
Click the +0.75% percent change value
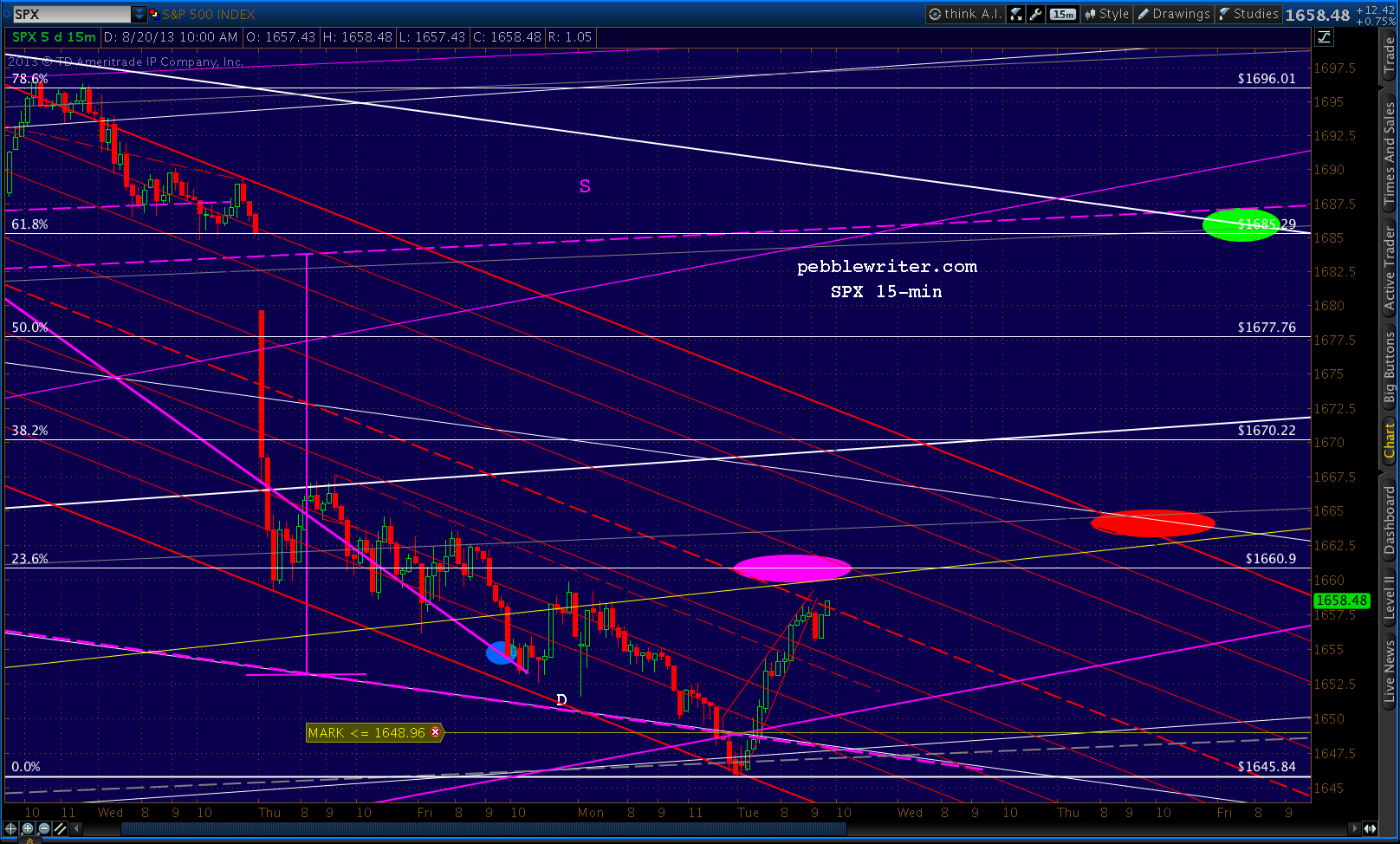click(x=1376, y=21)
